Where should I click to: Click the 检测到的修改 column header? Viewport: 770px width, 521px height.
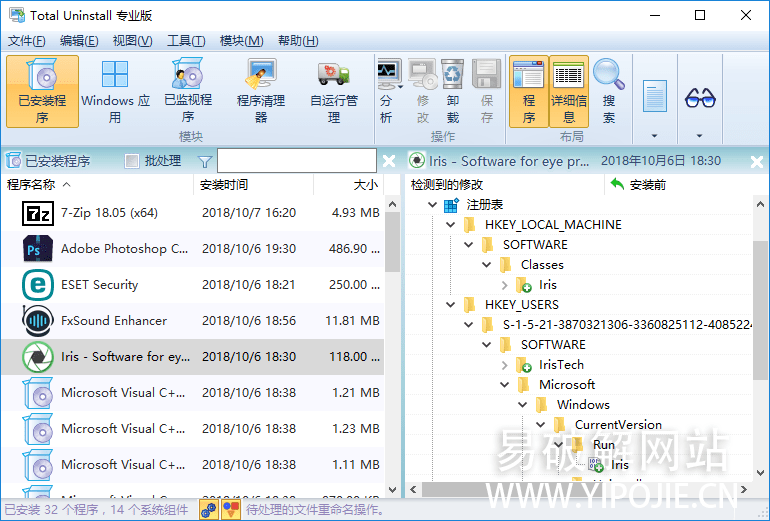point(505,185)
